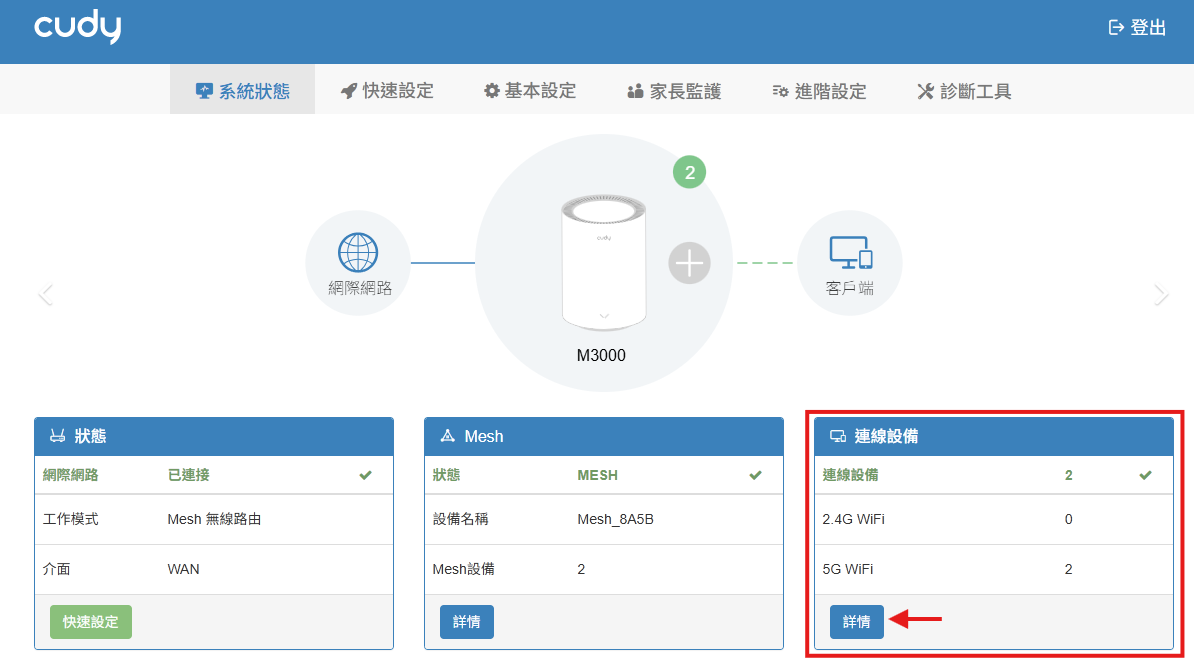
Task: Click the check mark in 連線設備 row
Action: click(1145, 475)
